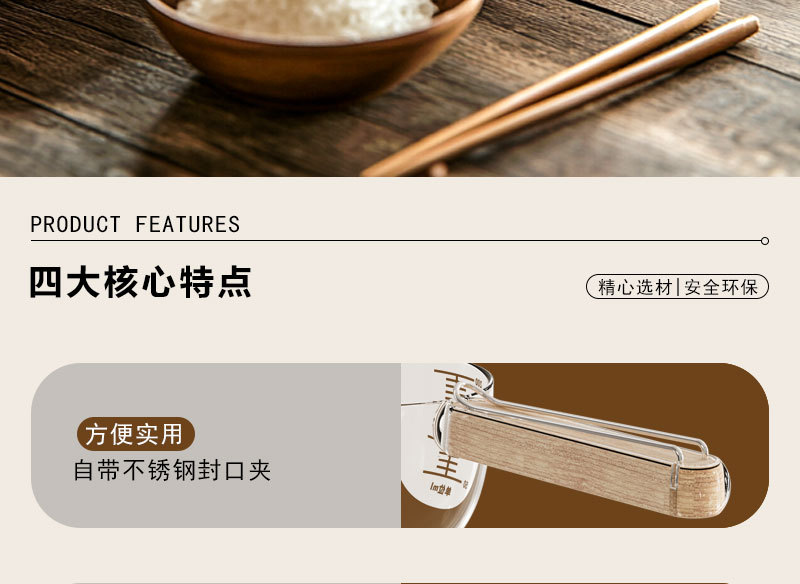Image resolution: width=800 pixels, height=584 pixels.
Task: Click the 自带不锈钢封口夹 description text
Action: click(172, 470)
